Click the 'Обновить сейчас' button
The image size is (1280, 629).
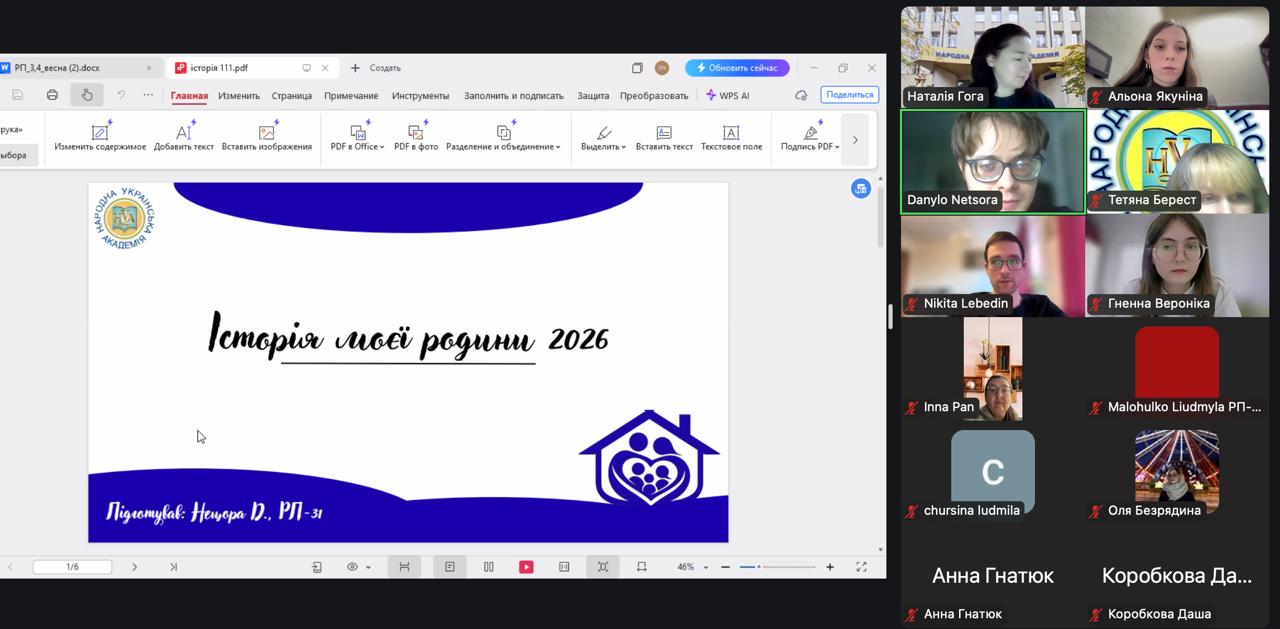tap(737, 68)
